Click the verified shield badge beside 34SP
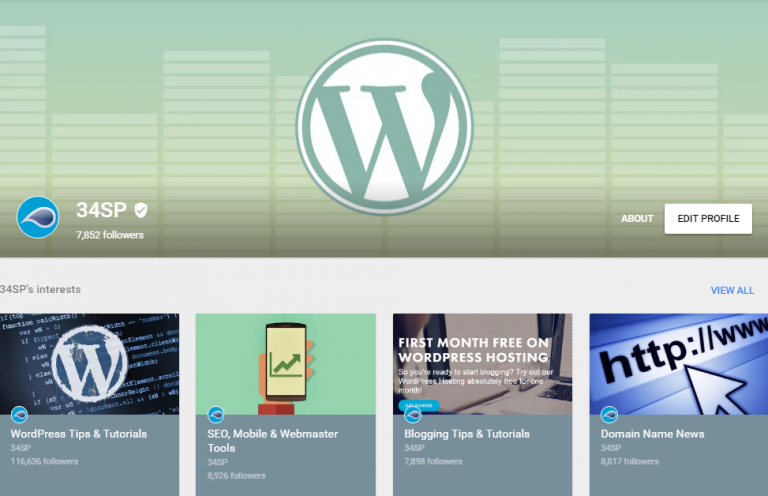The image size is (768, 496). coord(141,210)
